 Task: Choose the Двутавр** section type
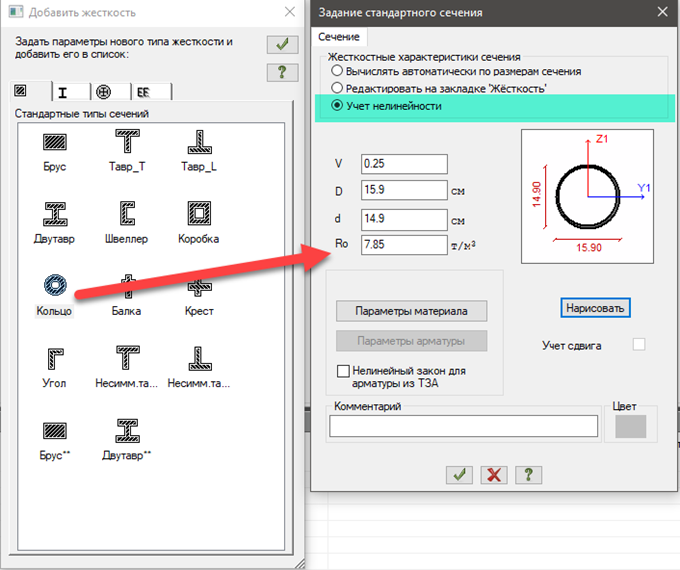(x=127, y=430)
